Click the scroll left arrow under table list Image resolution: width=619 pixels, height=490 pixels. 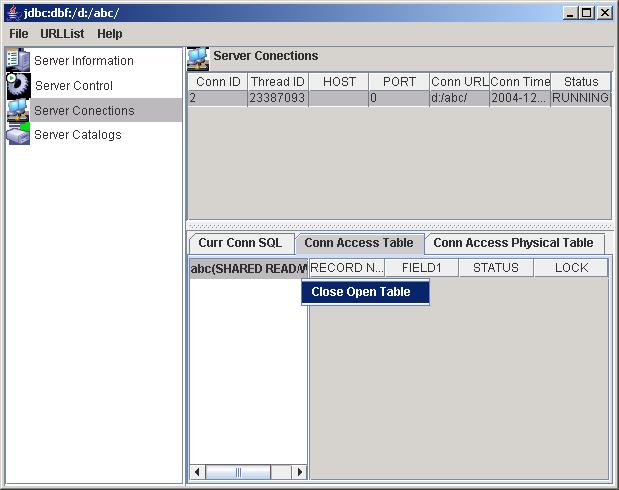point(197,472)
